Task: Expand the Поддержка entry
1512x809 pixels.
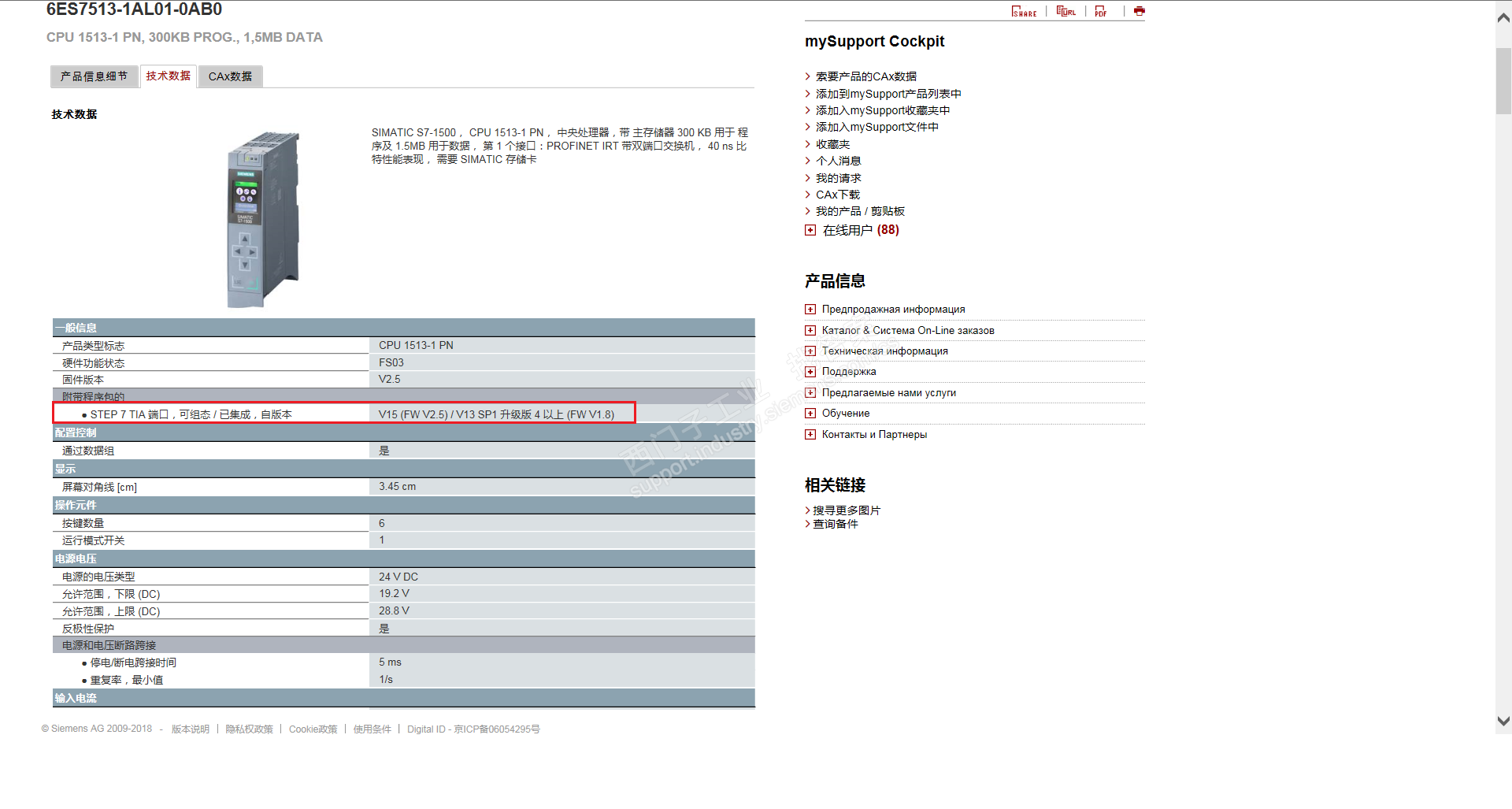Action: (810, 372)
